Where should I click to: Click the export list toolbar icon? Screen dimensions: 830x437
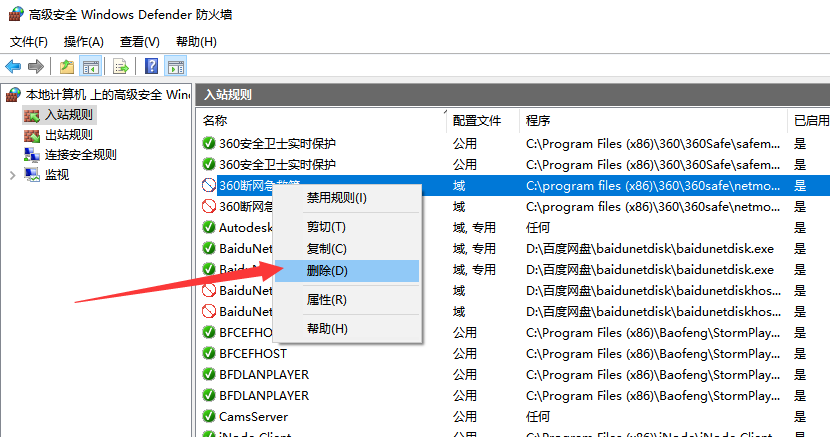(x=121, y=67)
